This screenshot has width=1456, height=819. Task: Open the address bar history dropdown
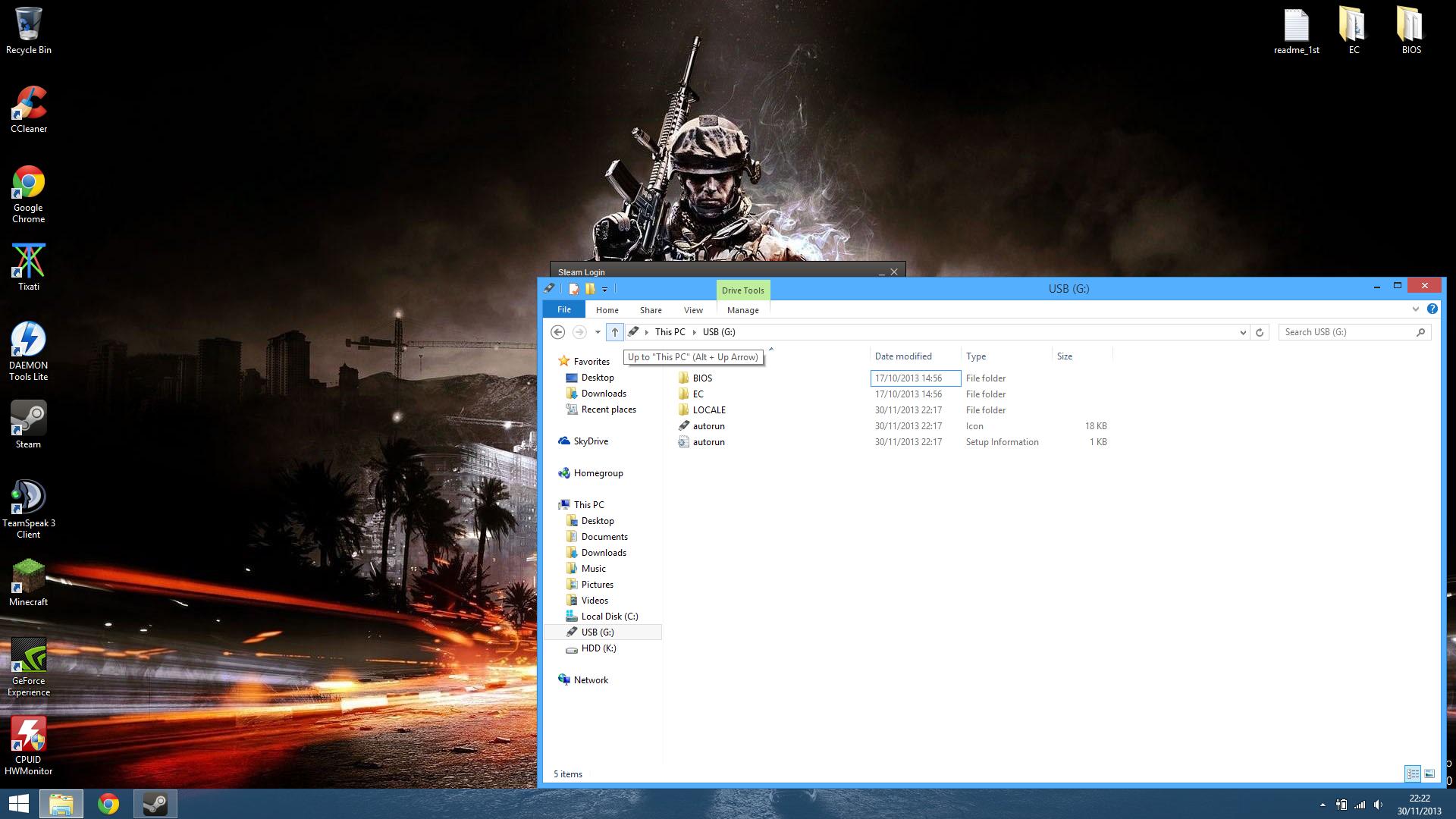click(x=1242, y=332)
